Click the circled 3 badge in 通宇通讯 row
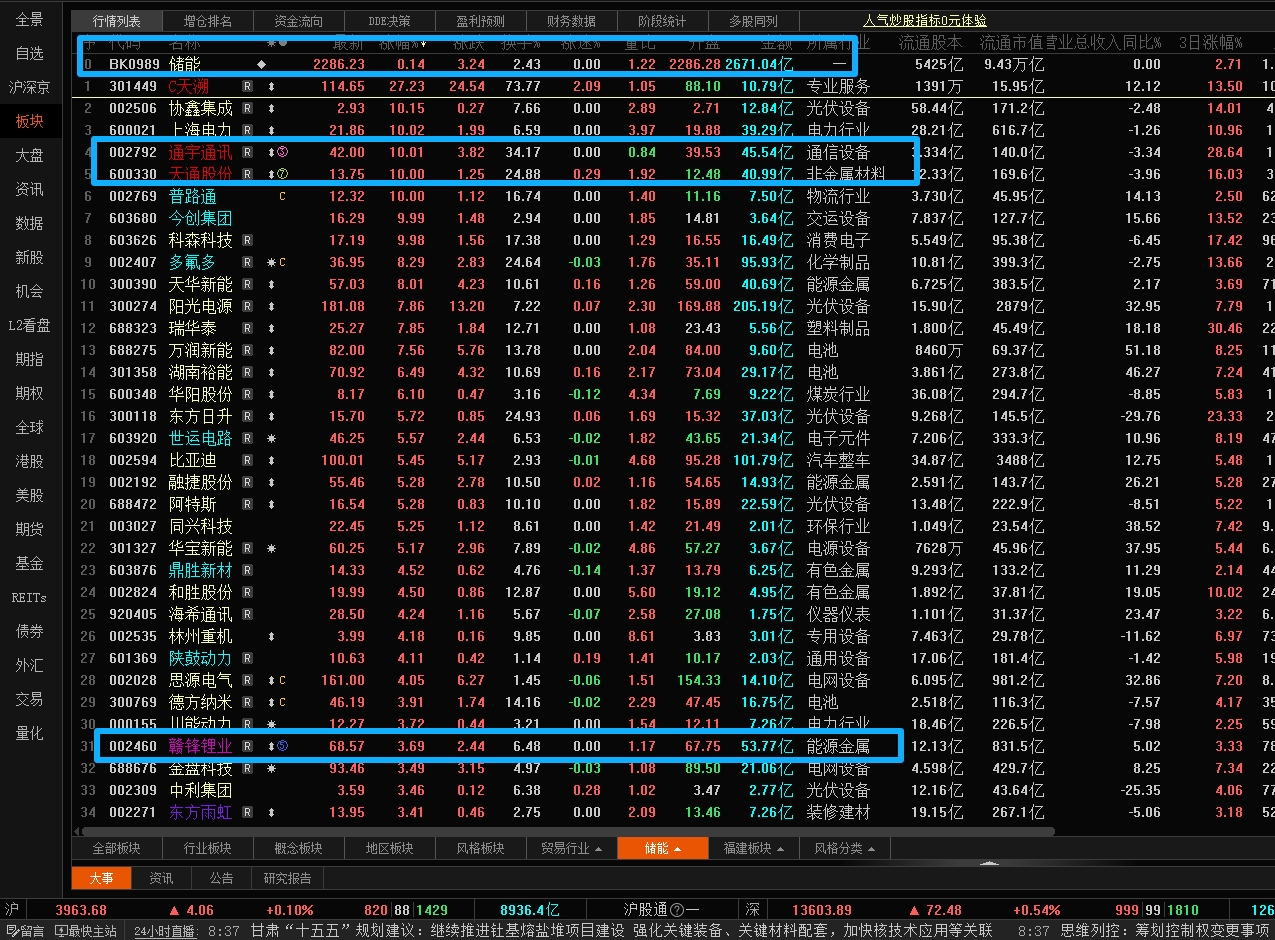The image size is (1275, 940). [282, 152]
